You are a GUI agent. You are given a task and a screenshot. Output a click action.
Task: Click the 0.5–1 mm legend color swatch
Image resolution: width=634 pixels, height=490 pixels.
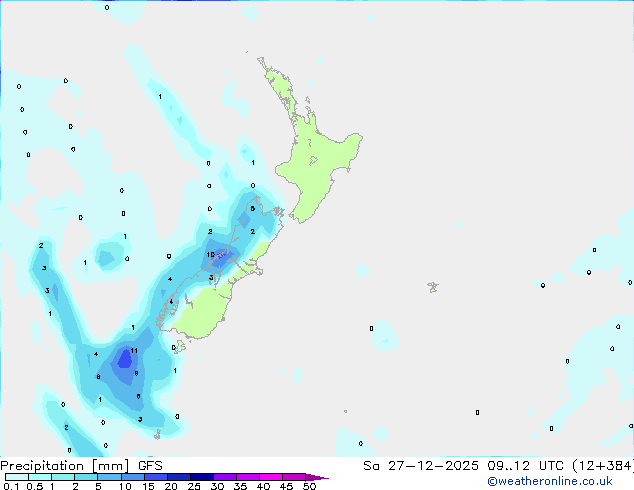40,477
